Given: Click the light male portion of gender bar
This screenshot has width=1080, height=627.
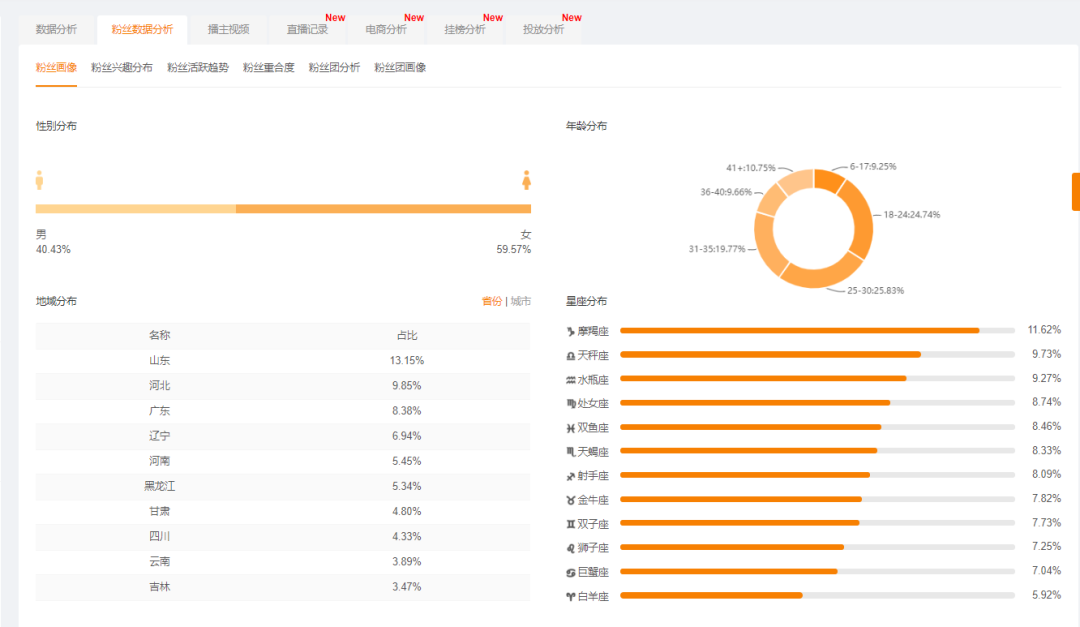Looking at the screenshot, I should pos(136,209).
